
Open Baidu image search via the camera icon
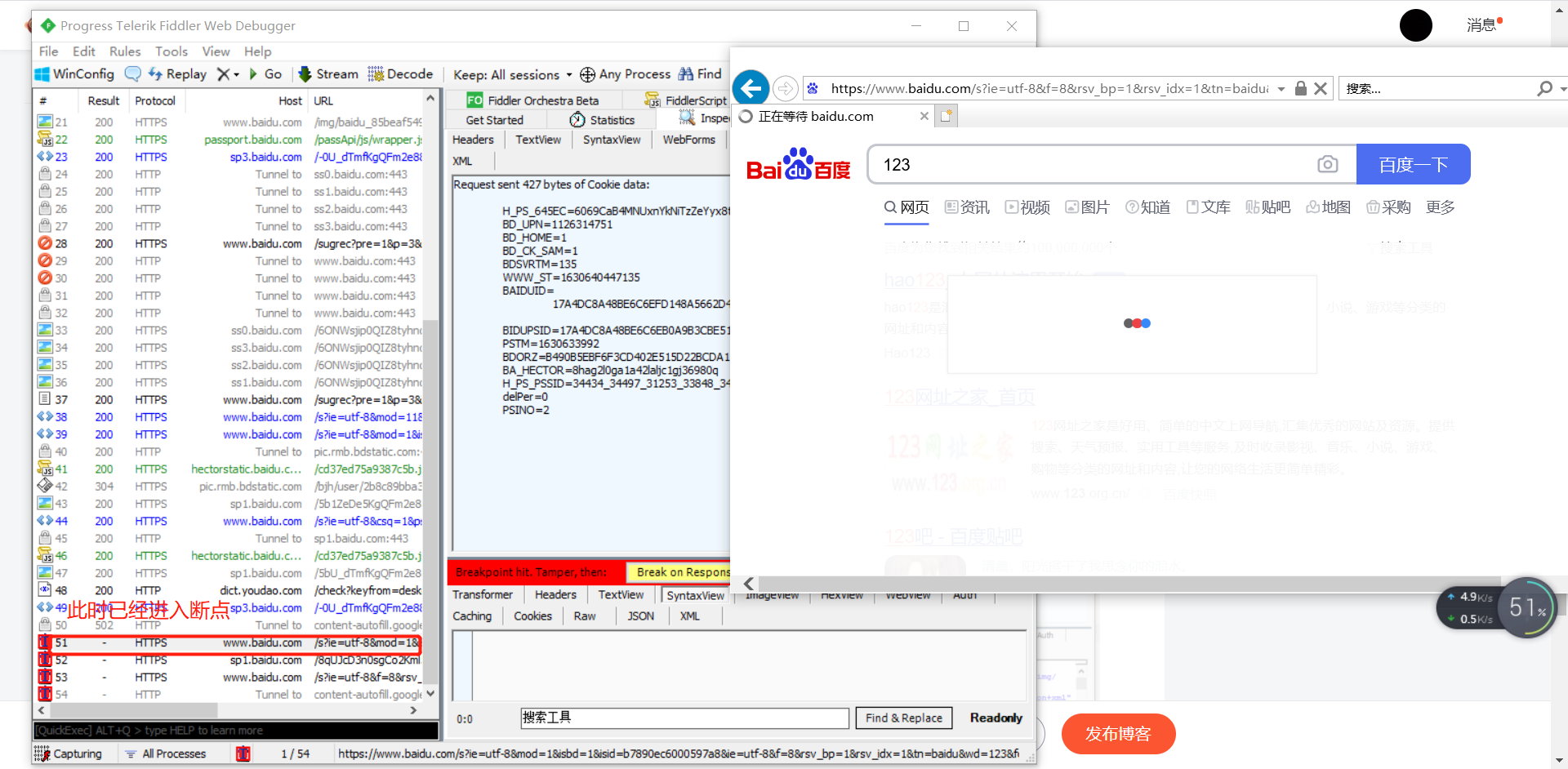pyautogui.click(x=1329, y=164)
